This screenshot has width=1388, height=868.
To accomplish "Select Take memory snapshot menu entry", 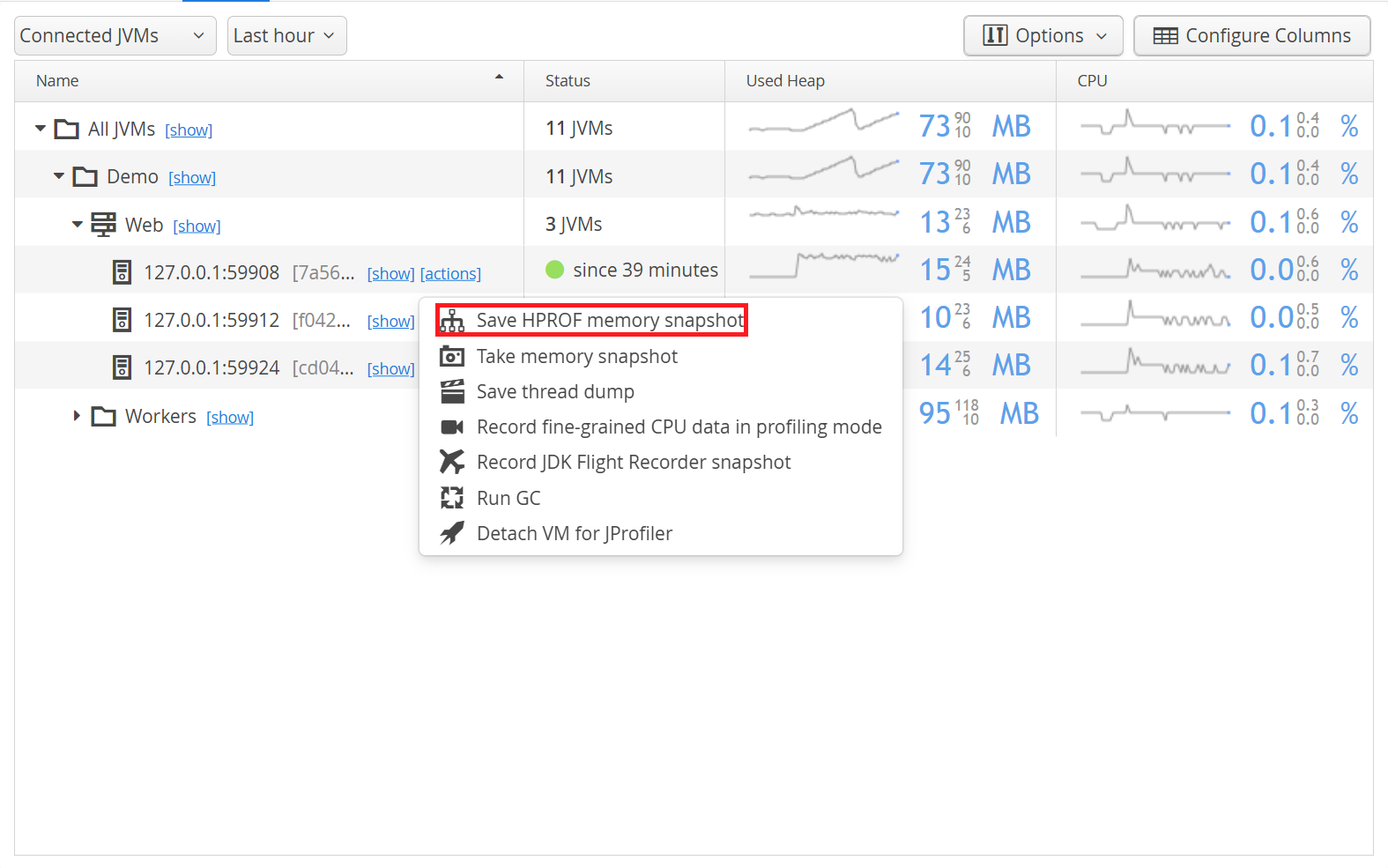I will point(576,356).
